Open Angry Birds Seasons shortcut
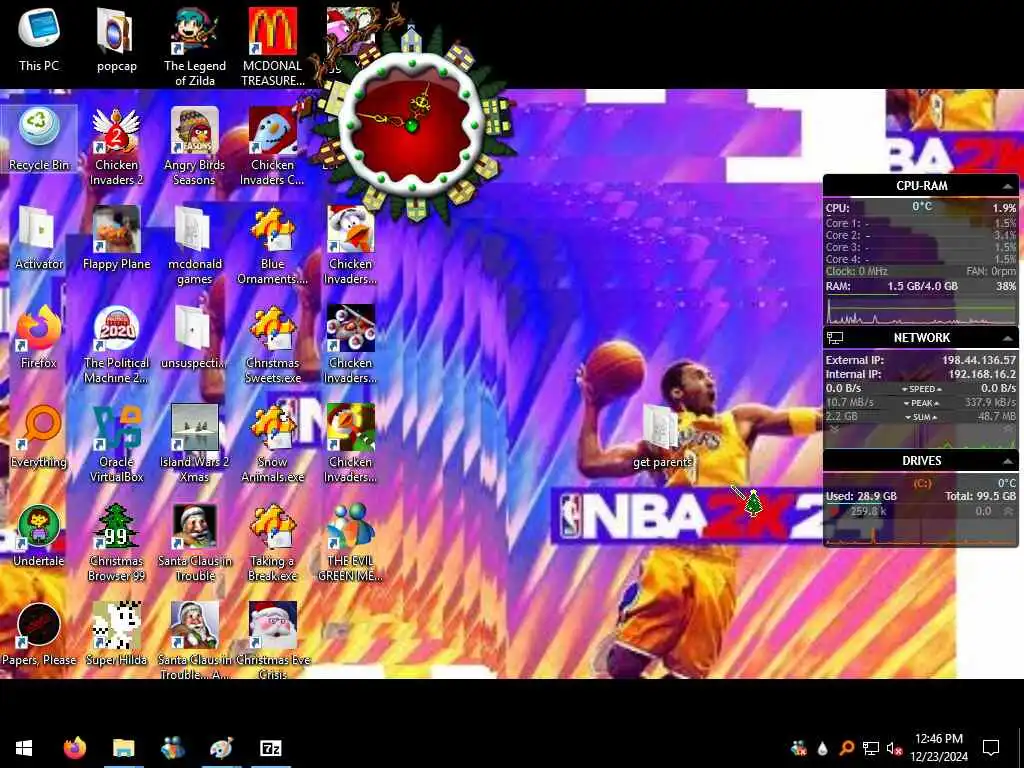The image size is (1024, 768). coord(195,146)
